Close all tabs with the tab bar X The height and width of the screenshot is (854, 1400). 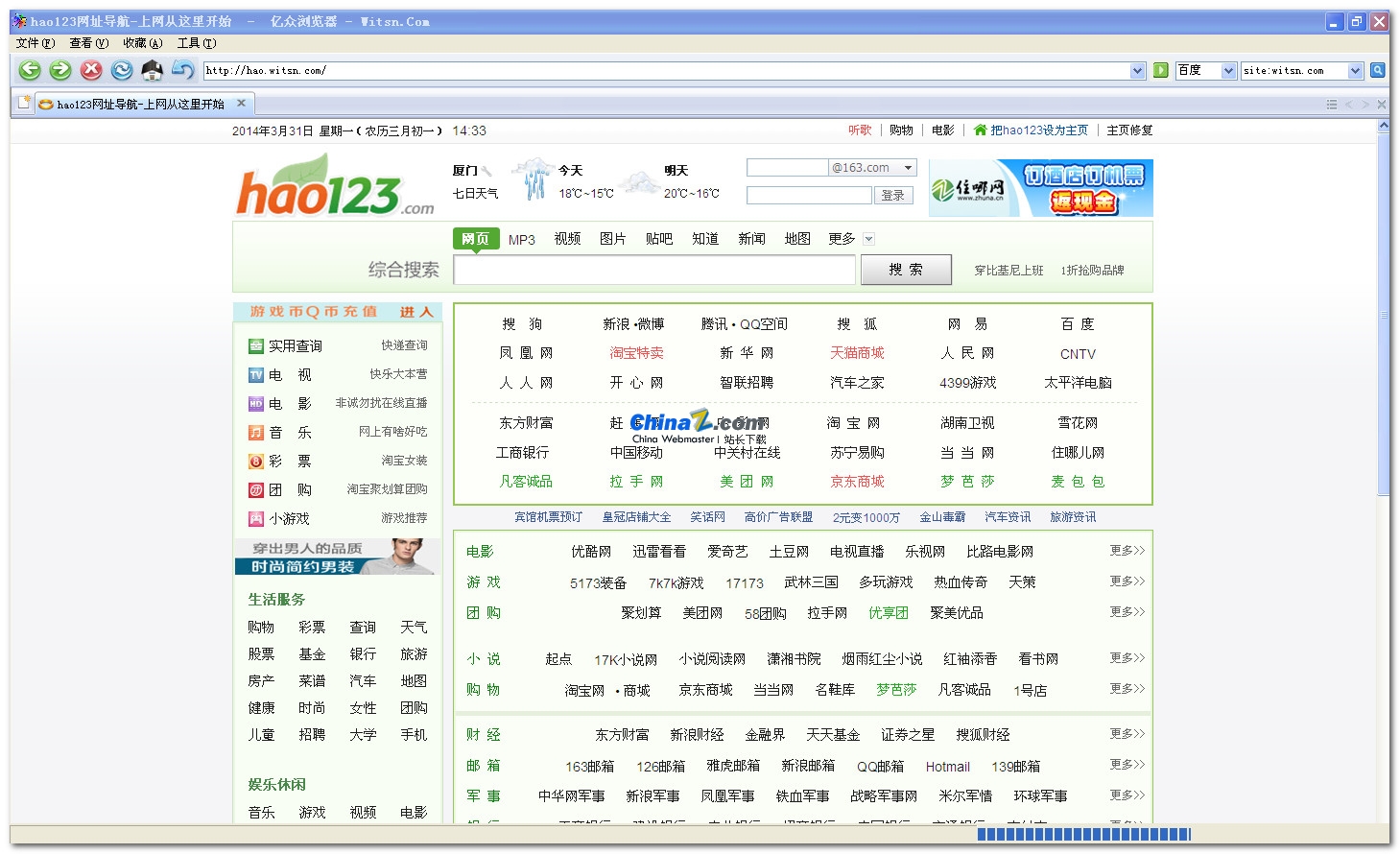(x=1382, y=104)
